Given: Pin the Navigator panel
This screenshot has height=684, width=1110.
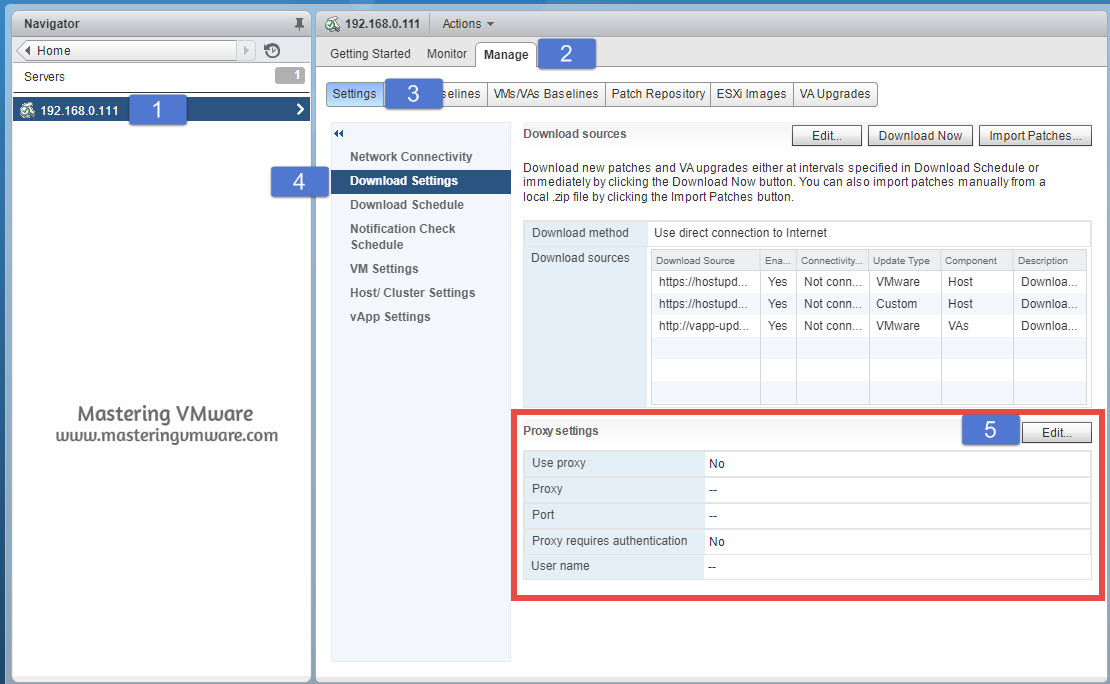Looking at the screenshot, I should (x=299, y=24).
